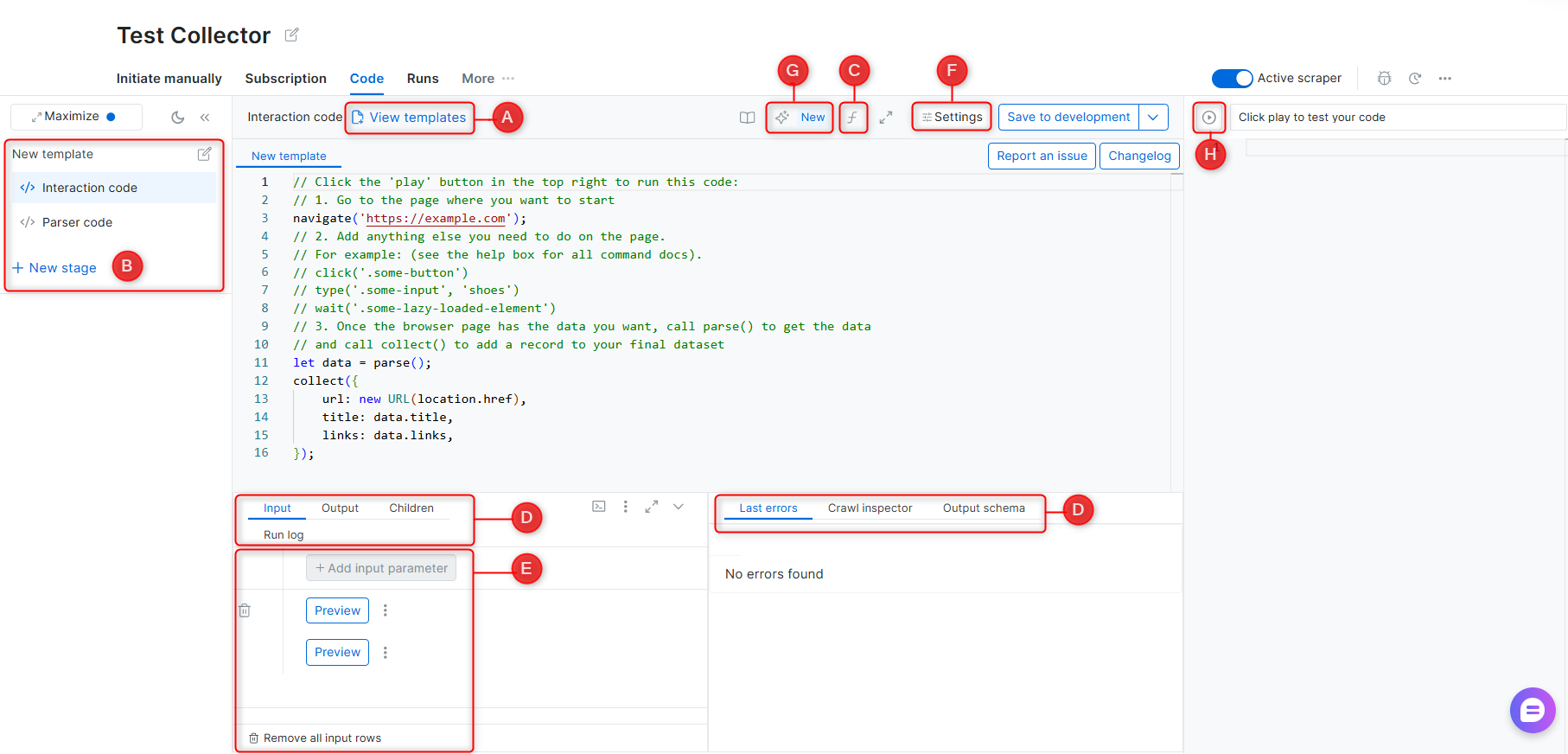Click the View templates link
1568x754 pixels.
[x=410, y=118]
